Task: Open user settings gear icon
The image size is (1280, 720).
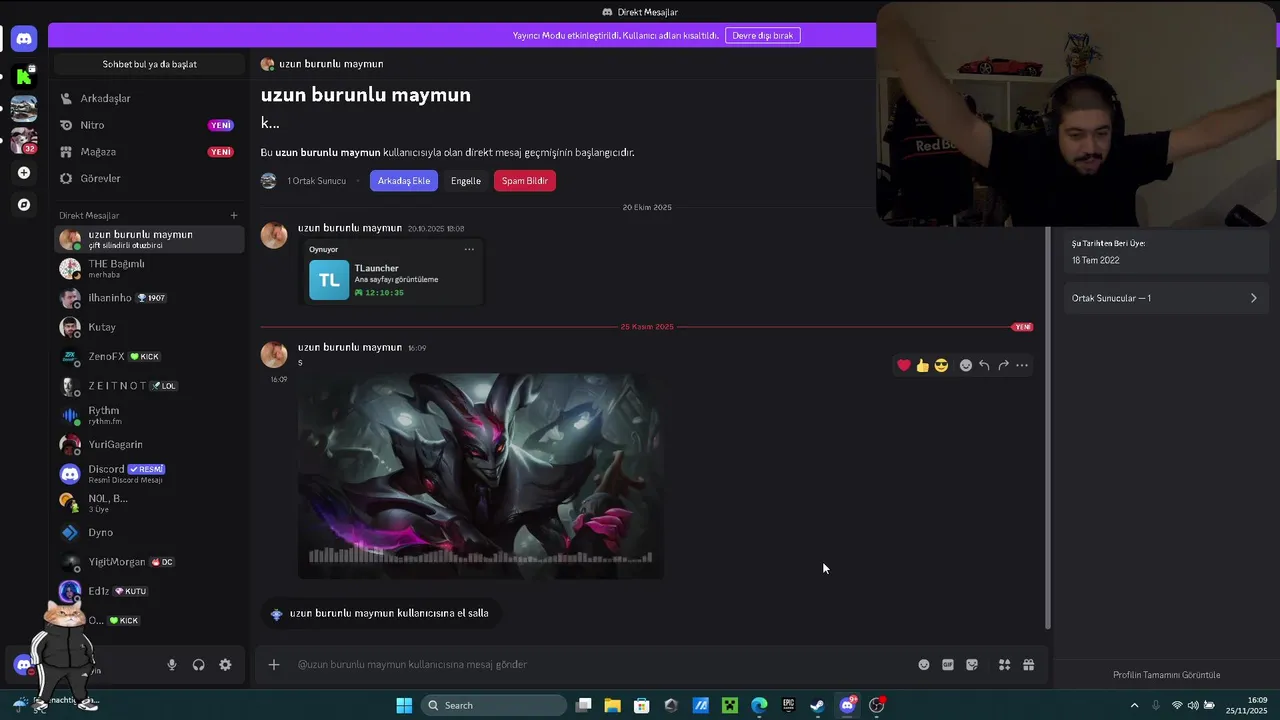Action: 225,664
